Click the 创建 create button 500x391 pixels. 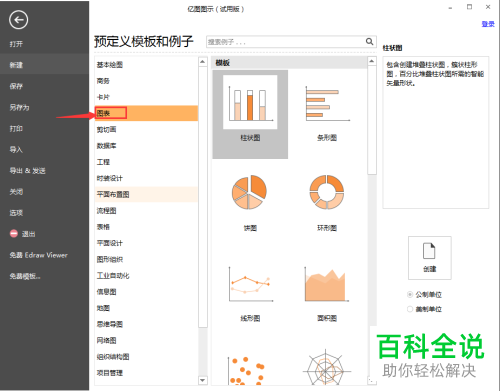[x=430, y=258]
